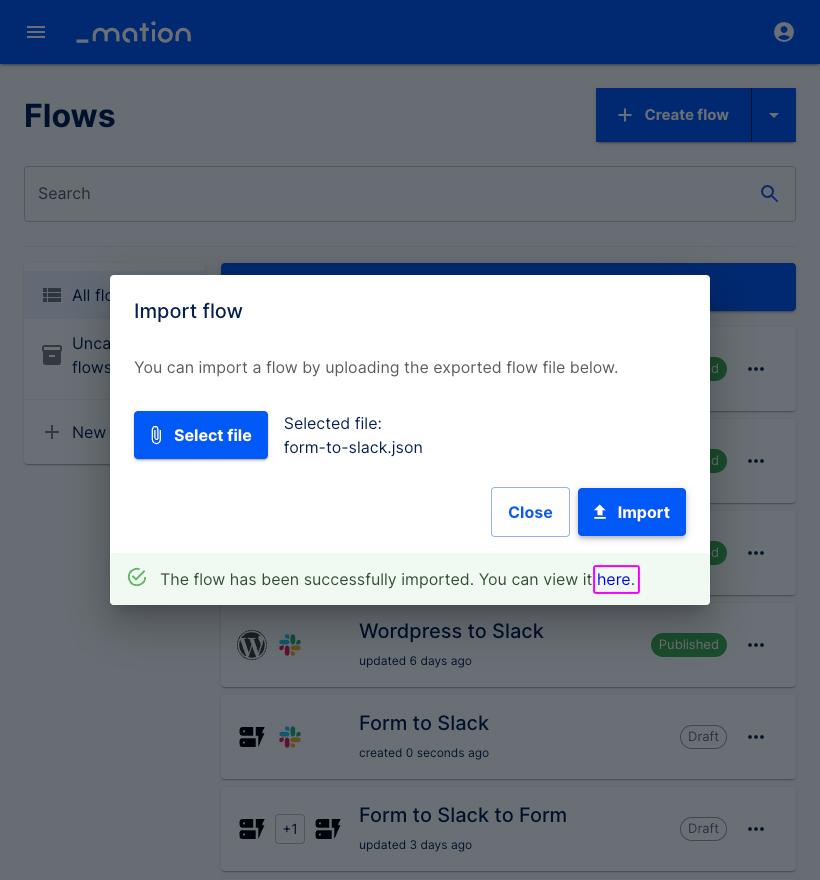Image resolution: width=820 pixels, height=880 pixels.
Task: Click Close in the Import flow dialog
Action: coord(530,512)
